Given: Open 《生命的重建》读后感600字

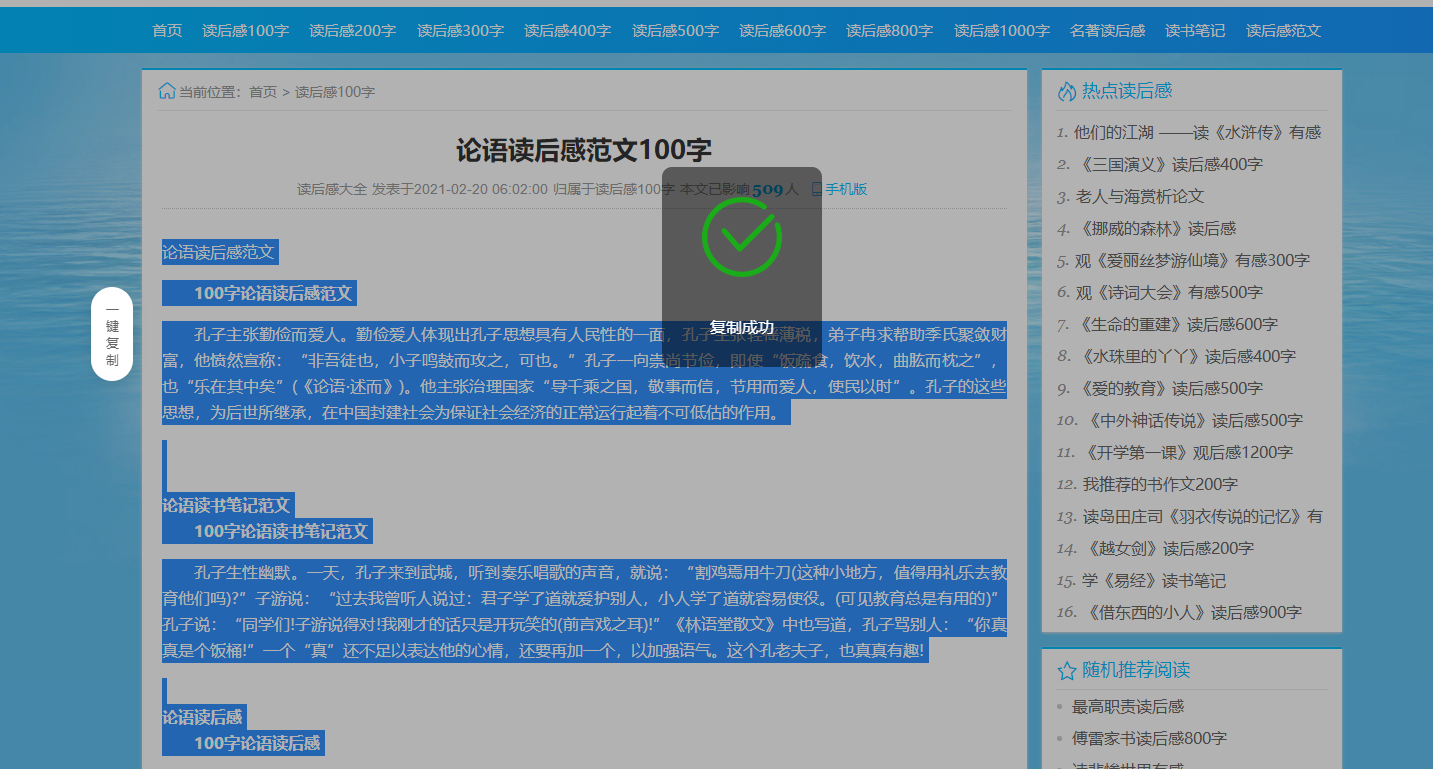Looking at the screenshot, I should 1176,324.
